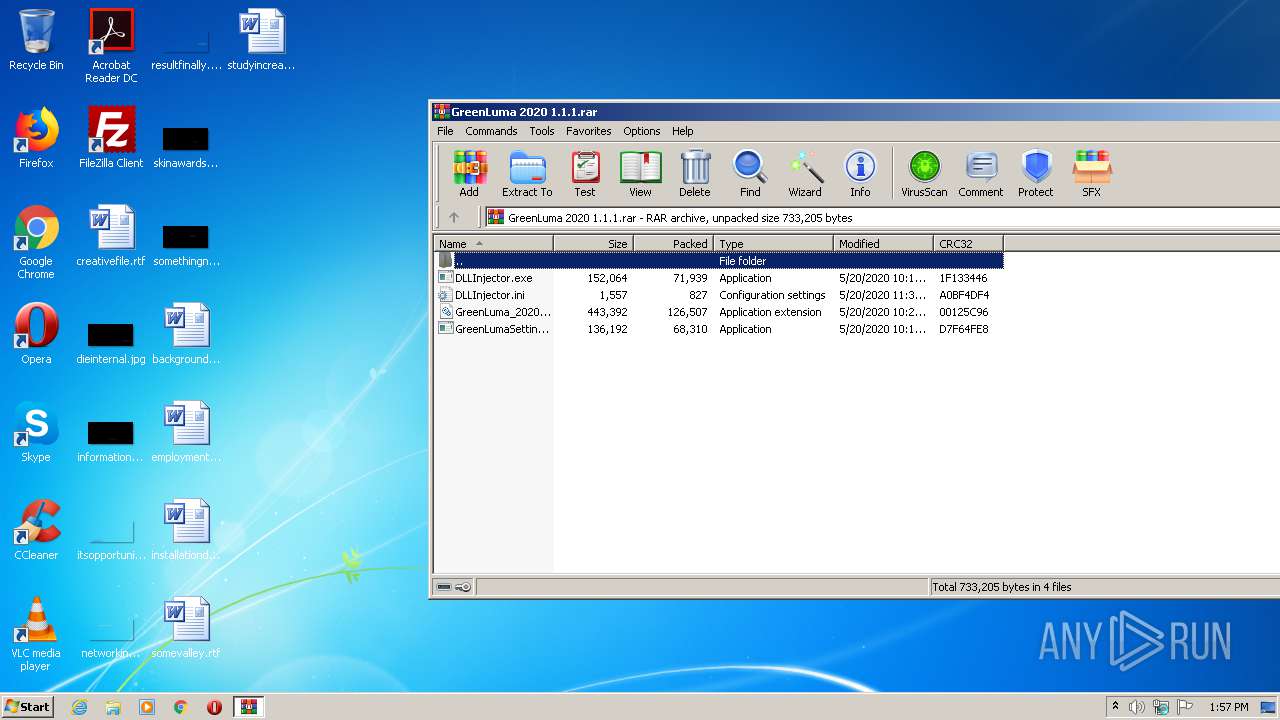
Task: Click 'Total 733,205 bytes in 4 files' status
Action: tap(1001, 587)
